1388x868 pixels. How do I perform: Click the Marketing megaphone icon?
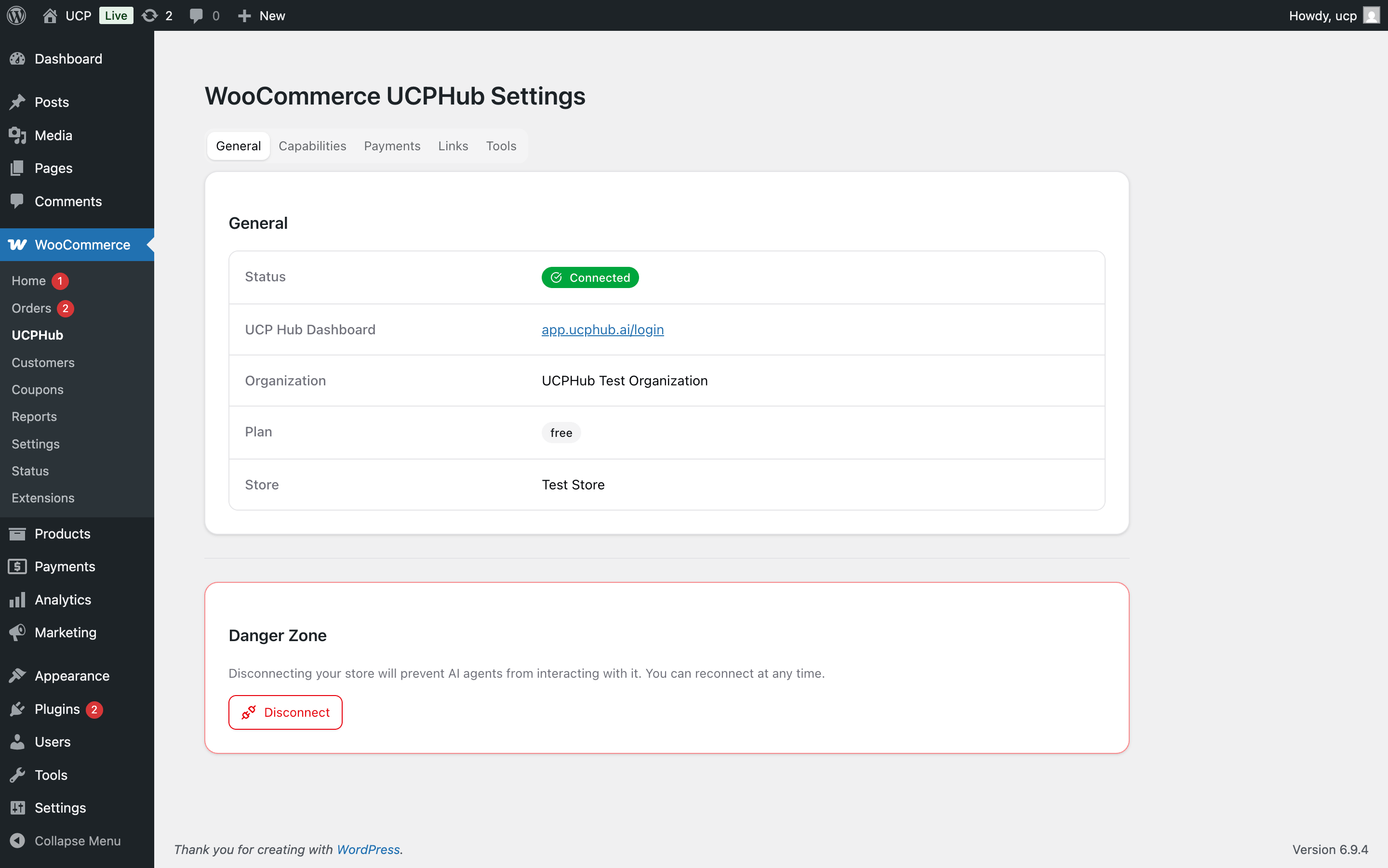tap(18, 632)
